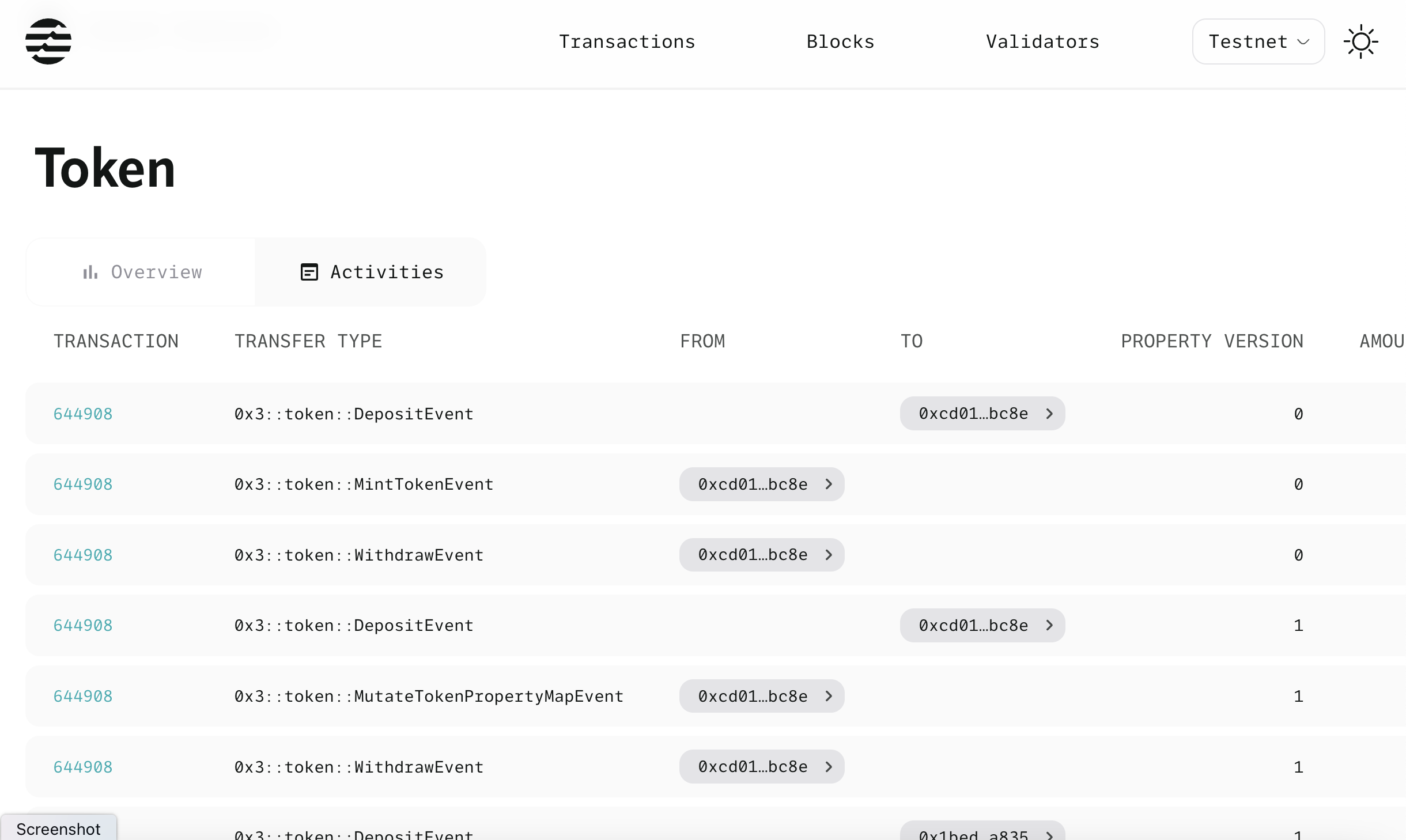
Task: Open transaction 644908 from the DepositEvent row
Action: pyautogui.click(x=82, y=414)
